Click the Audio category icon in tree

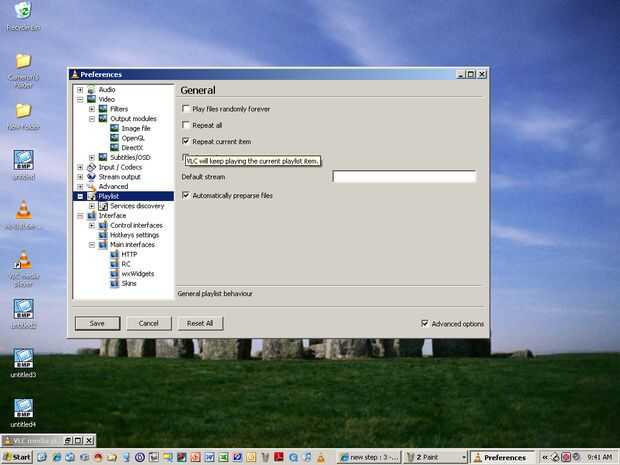(x=91, y=89)
